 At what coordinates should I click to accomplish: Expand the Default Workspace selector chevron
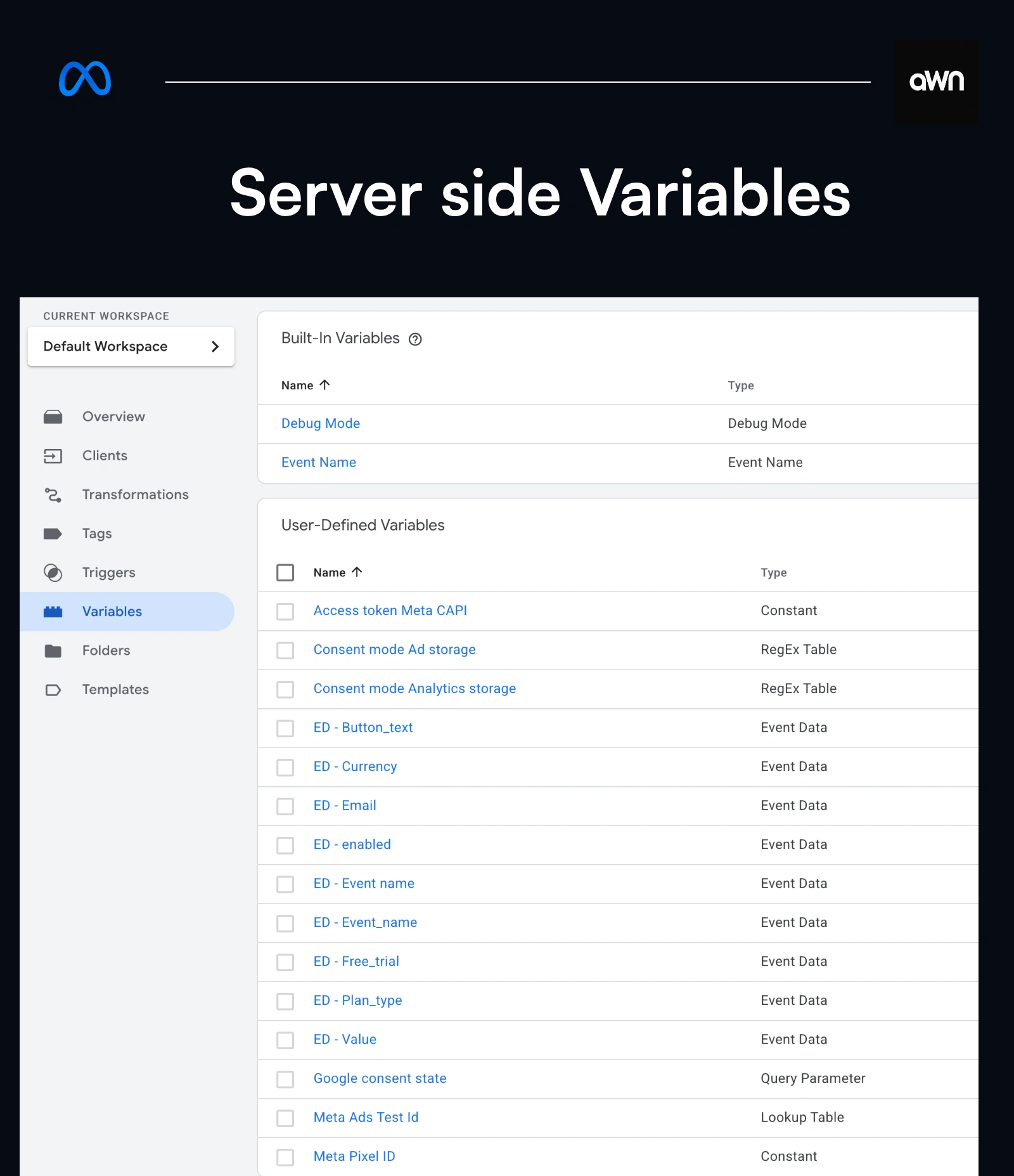pyautogui.click(x=215, y=346)
